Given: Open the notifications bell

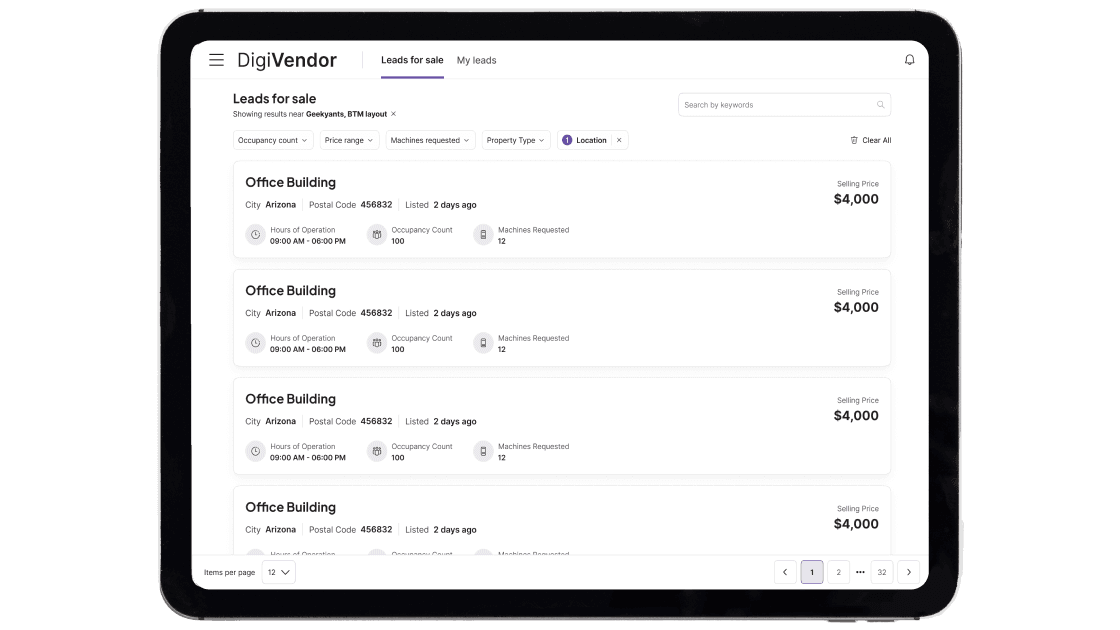Looking at the screenshot, I should tap(909, 60).
